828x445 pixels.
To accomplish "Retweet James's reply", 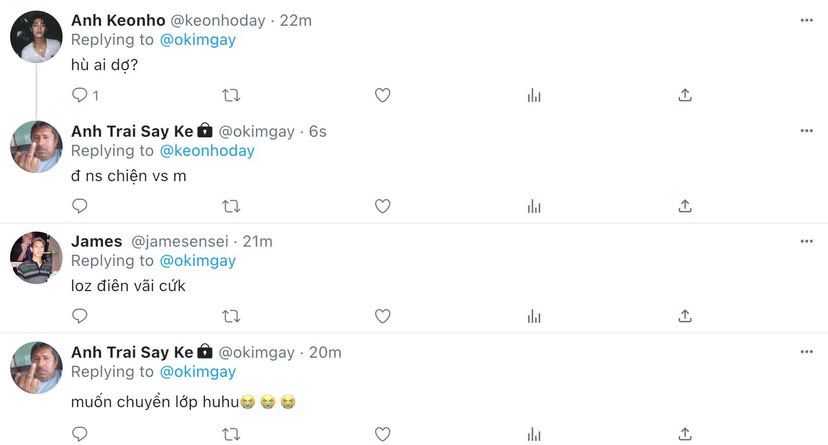I will [231, 316].
